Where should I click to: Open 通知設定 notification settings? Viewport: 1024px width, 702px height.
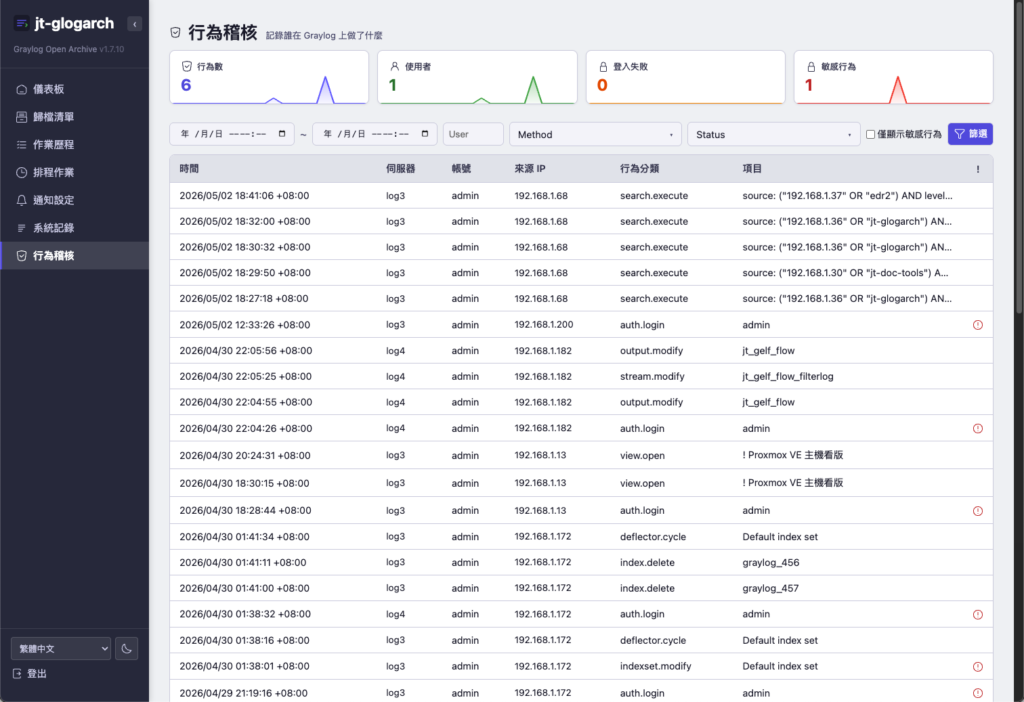[74, 200]
